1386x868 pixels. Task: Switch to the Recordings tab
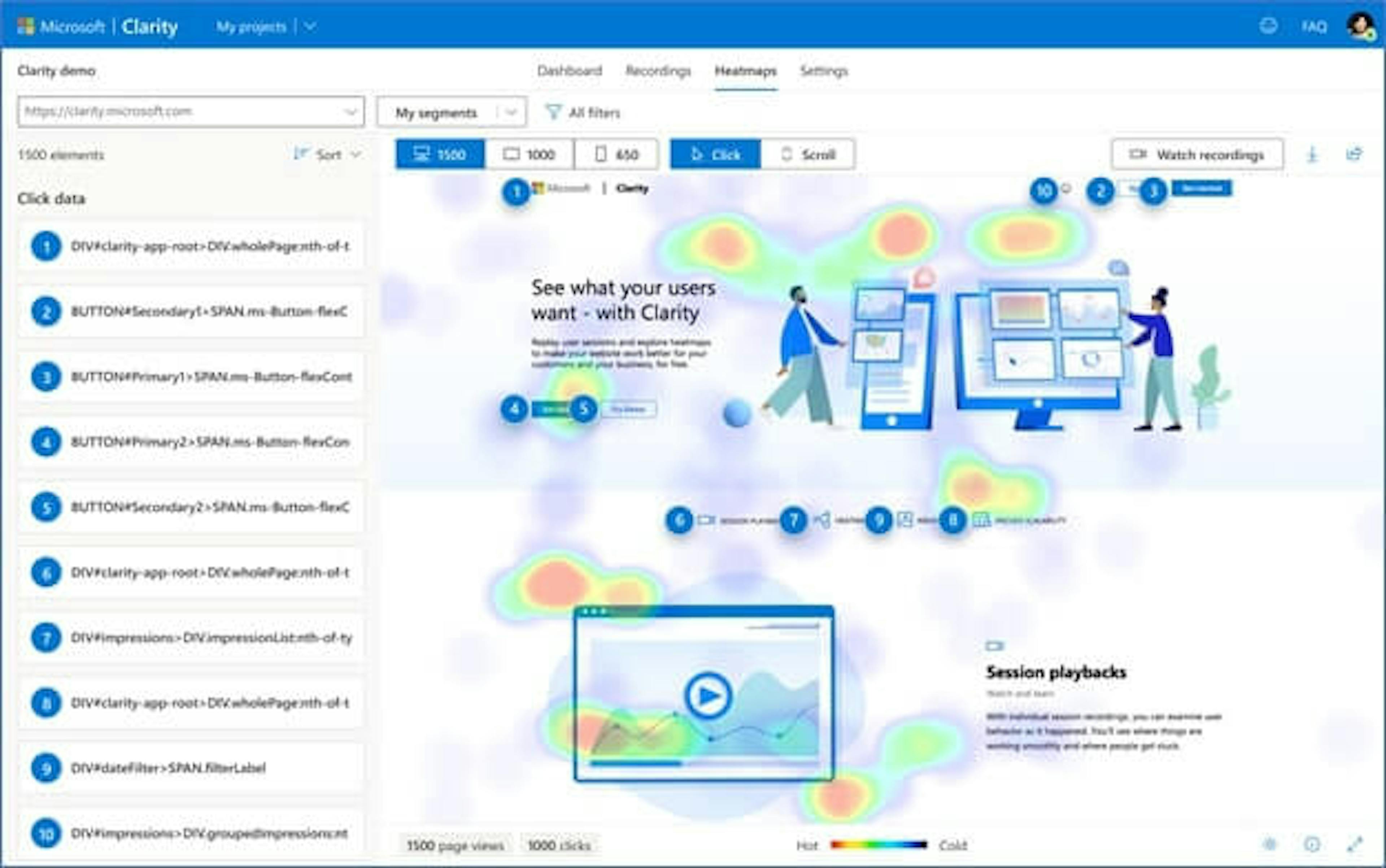coord(659,70)
